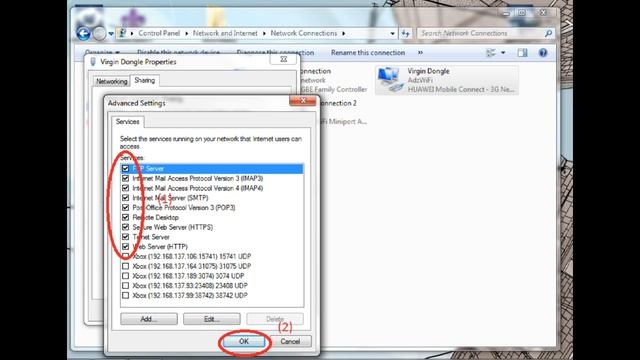
Task: Check the Xbox 31075 UDP checkbox
Action: click(125, 266)
